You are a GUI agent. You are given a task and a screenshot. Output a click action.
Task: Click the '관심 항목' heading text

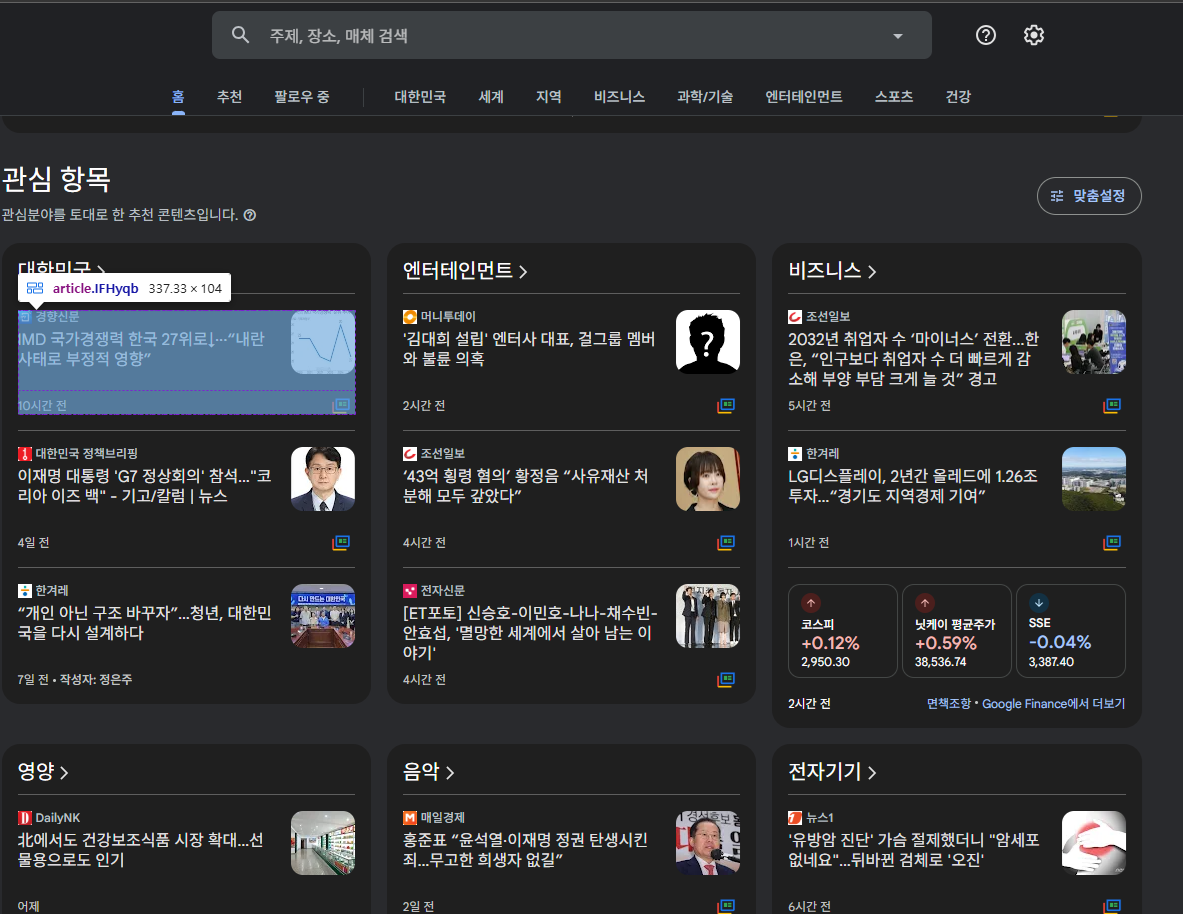(56, 179)
